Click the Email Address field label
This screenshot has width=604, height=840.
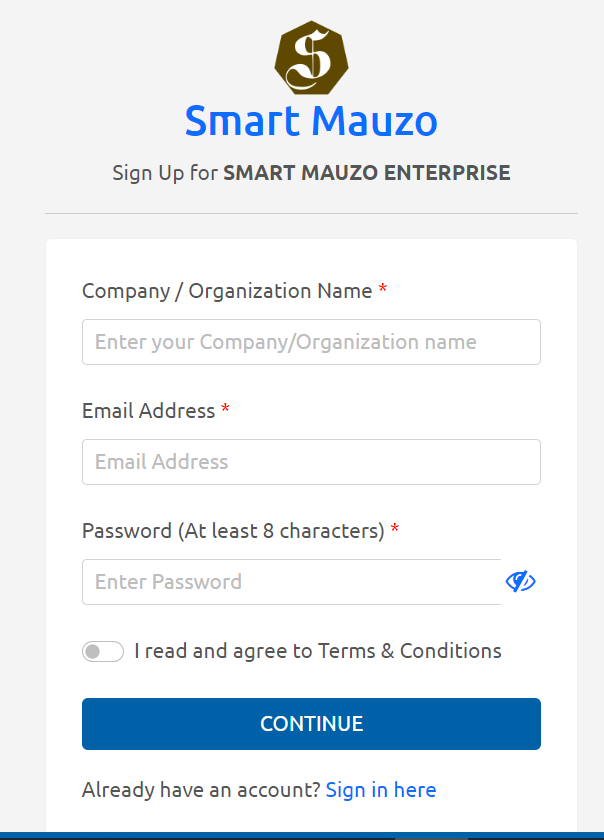148,411
